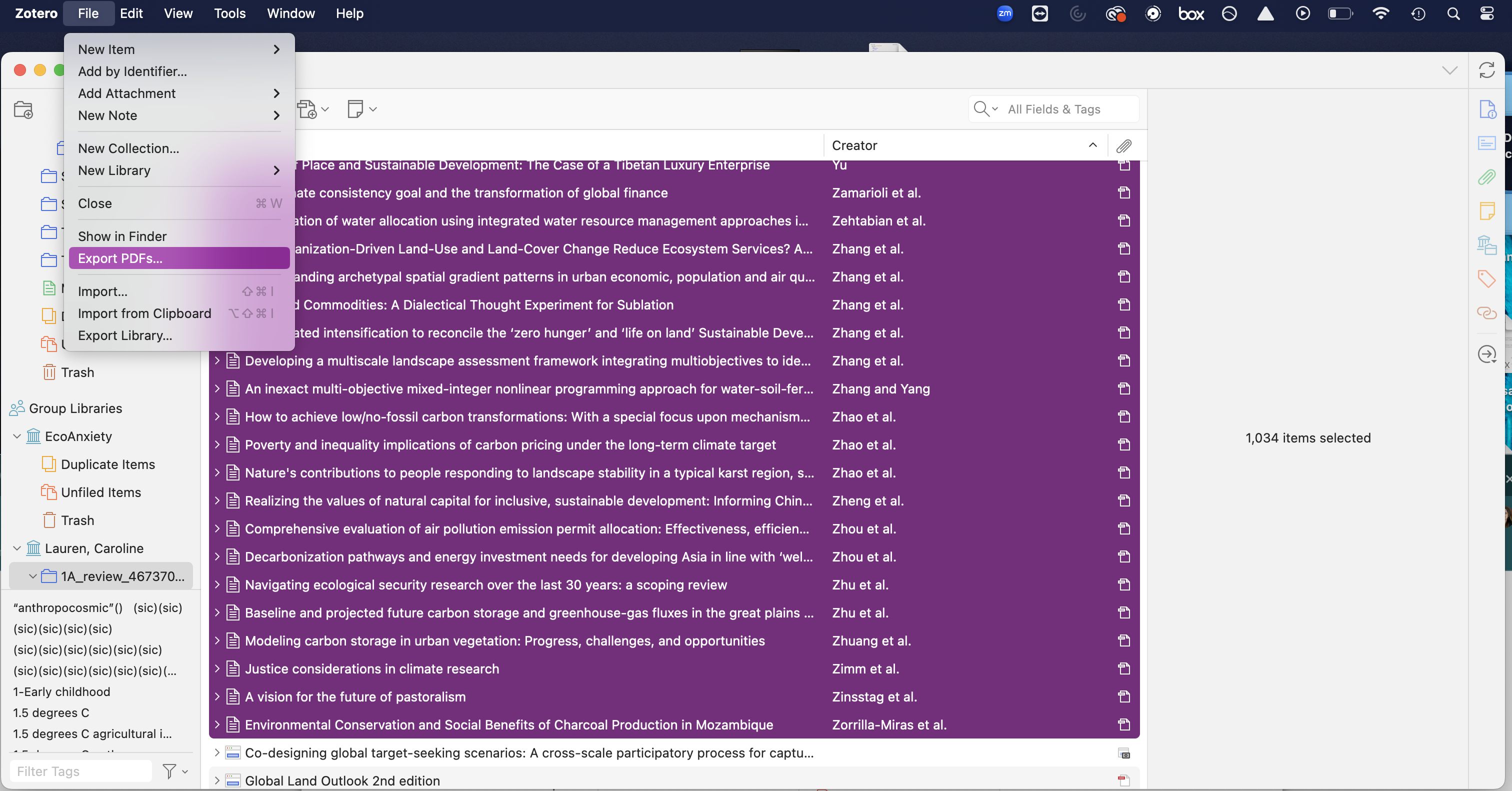1512x791 pixels.
Task: Click the New Collection toolbar icon
Action: click(23, 109)
